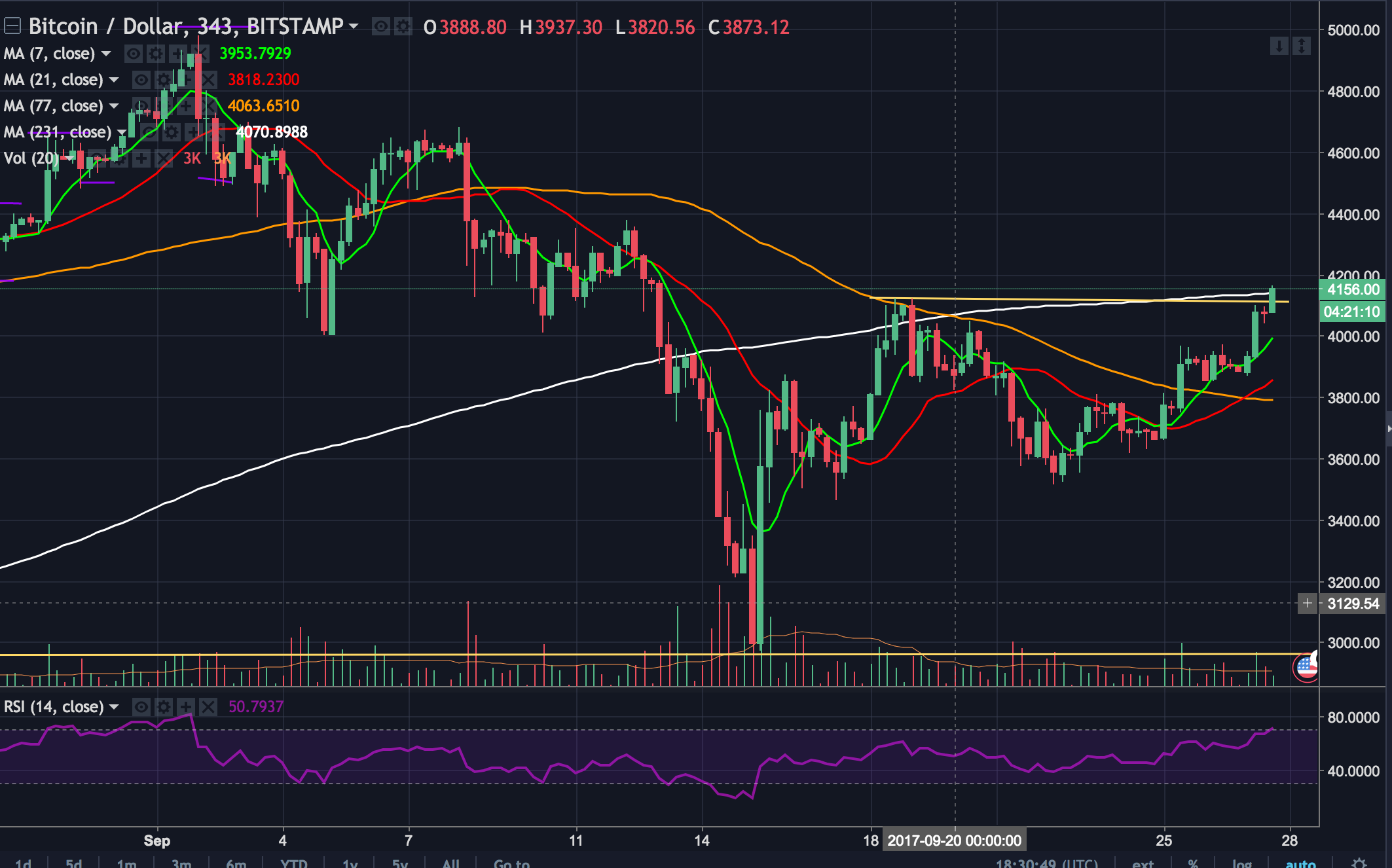Viewport: 1392px width, 868px height.
Task: Expand Vol (20) options arrow
Action: point(69,158)
